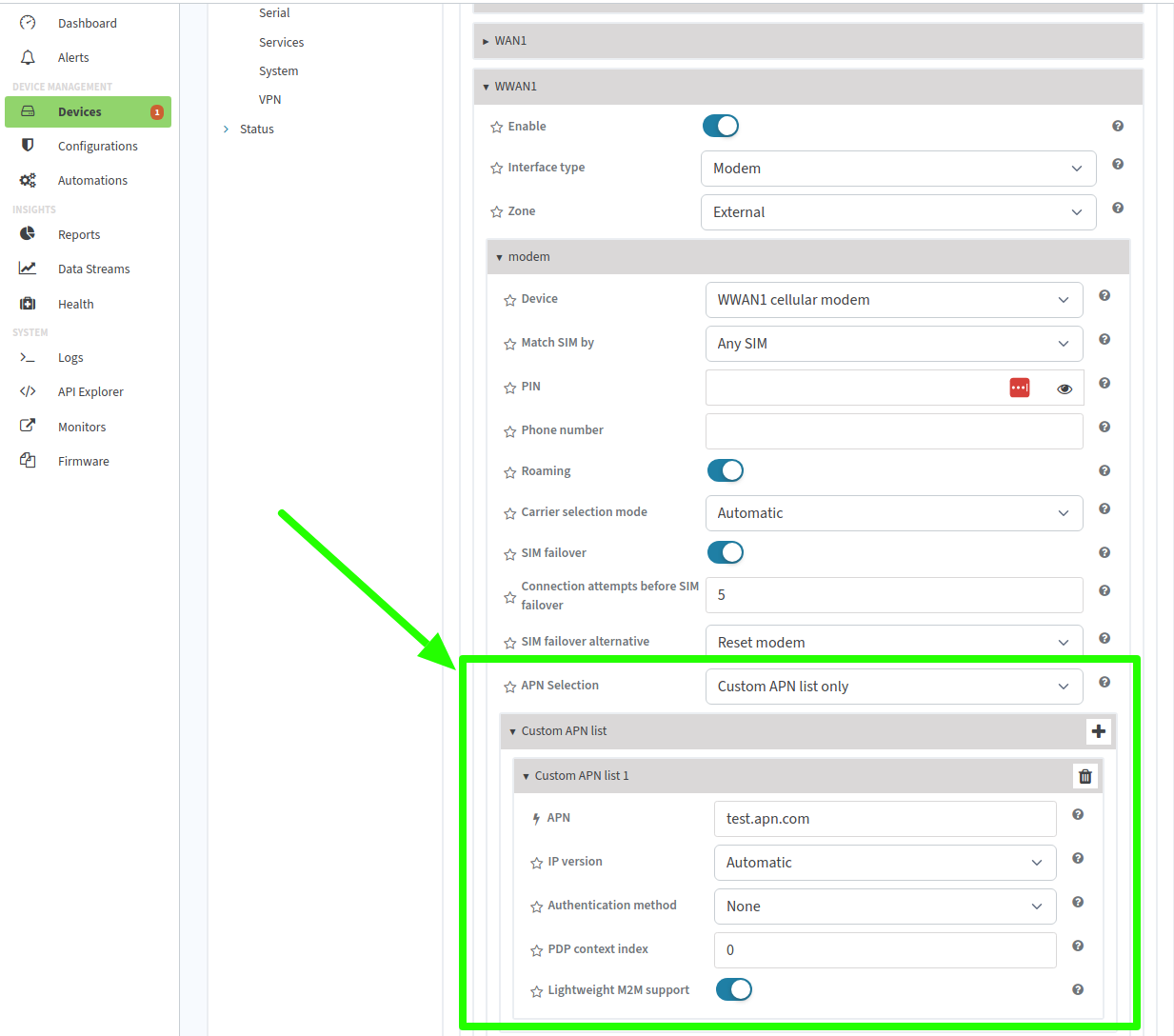Open SIM failover alternative dropdown
The image size is (1174, 1036).
[x=894, y=643]
